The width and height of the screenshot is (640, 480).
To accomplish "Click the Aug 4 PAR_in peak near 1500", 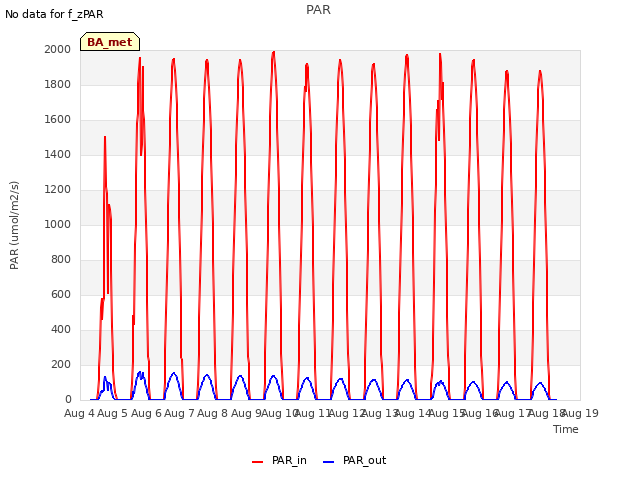I will tap(105, 137).
